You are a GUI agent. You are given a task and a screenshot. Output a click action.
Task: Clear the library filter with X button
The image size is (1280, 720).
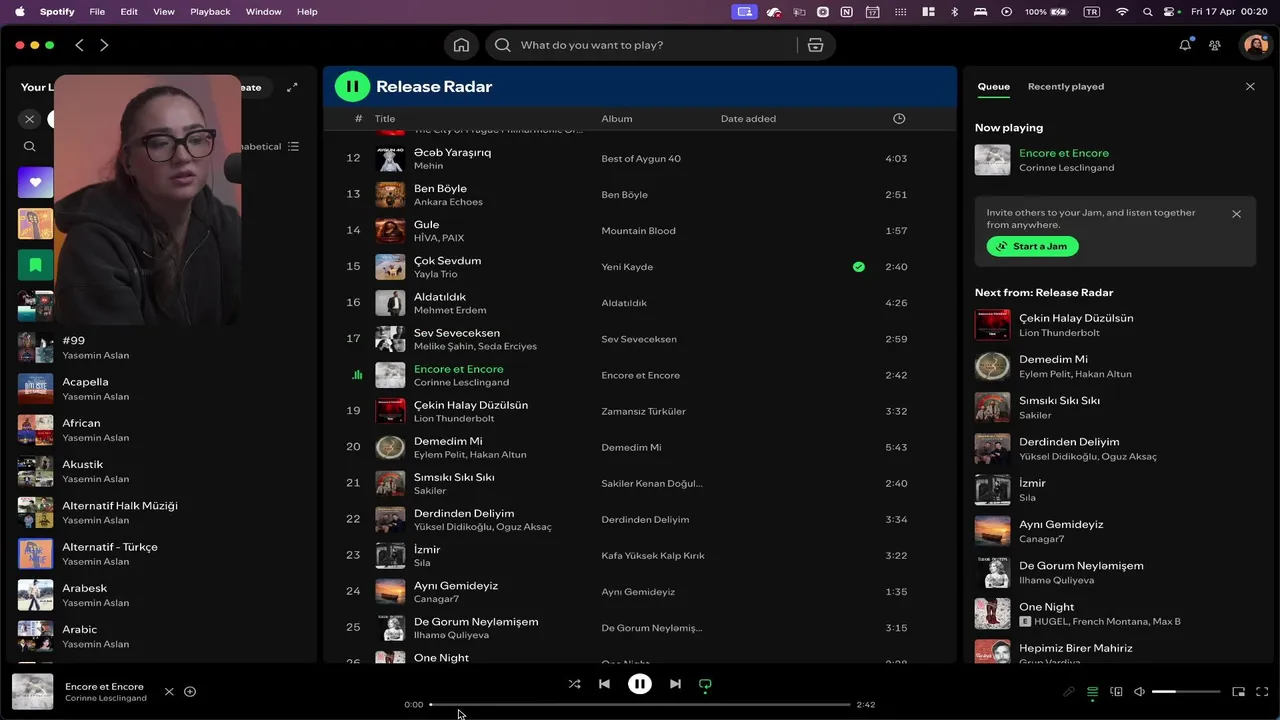pyautogui.click(x=29, y=119)
